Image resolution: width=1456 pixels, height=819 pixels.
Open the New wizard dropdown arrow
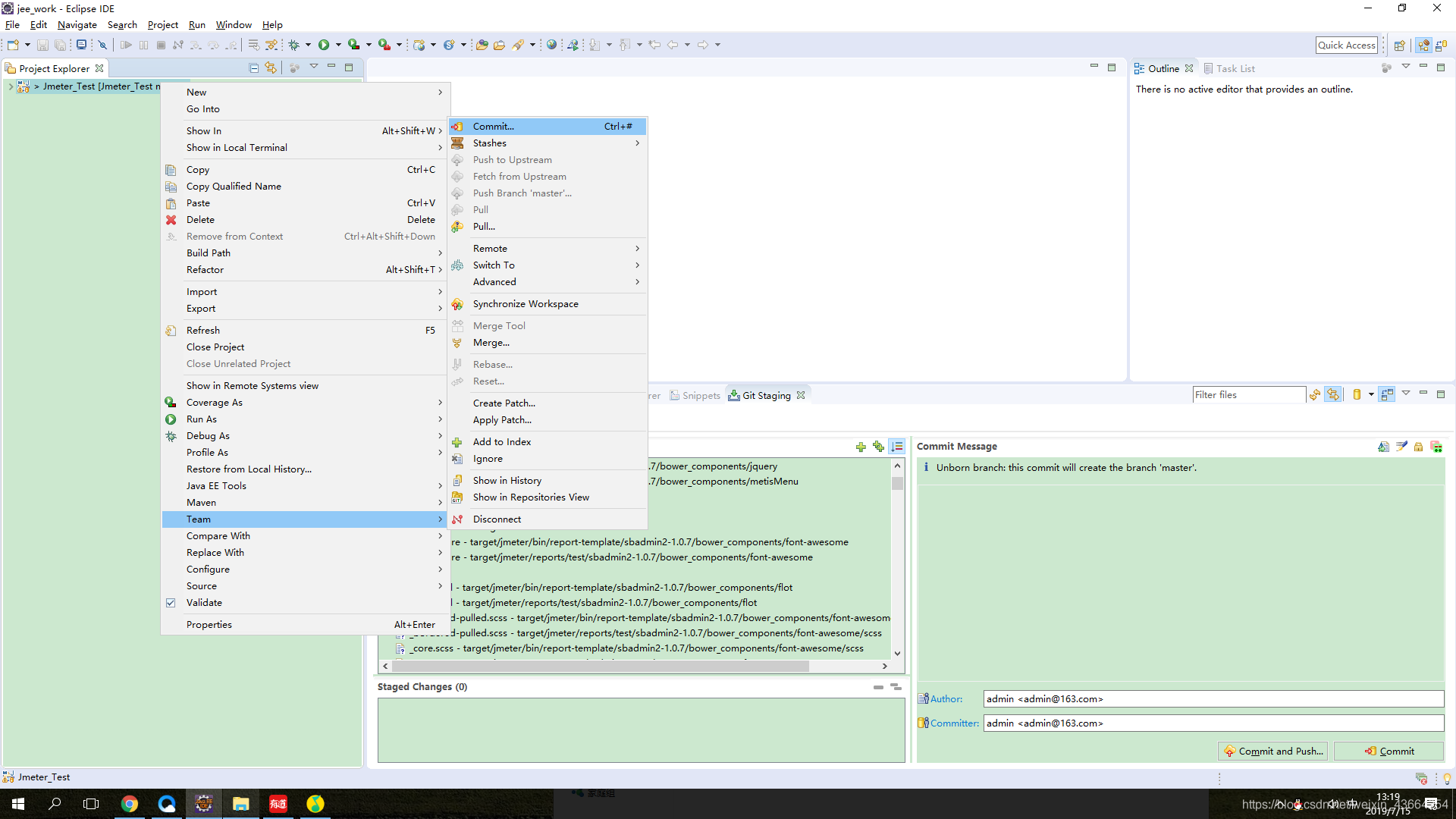pyautogui.click(x=27, y=45)
